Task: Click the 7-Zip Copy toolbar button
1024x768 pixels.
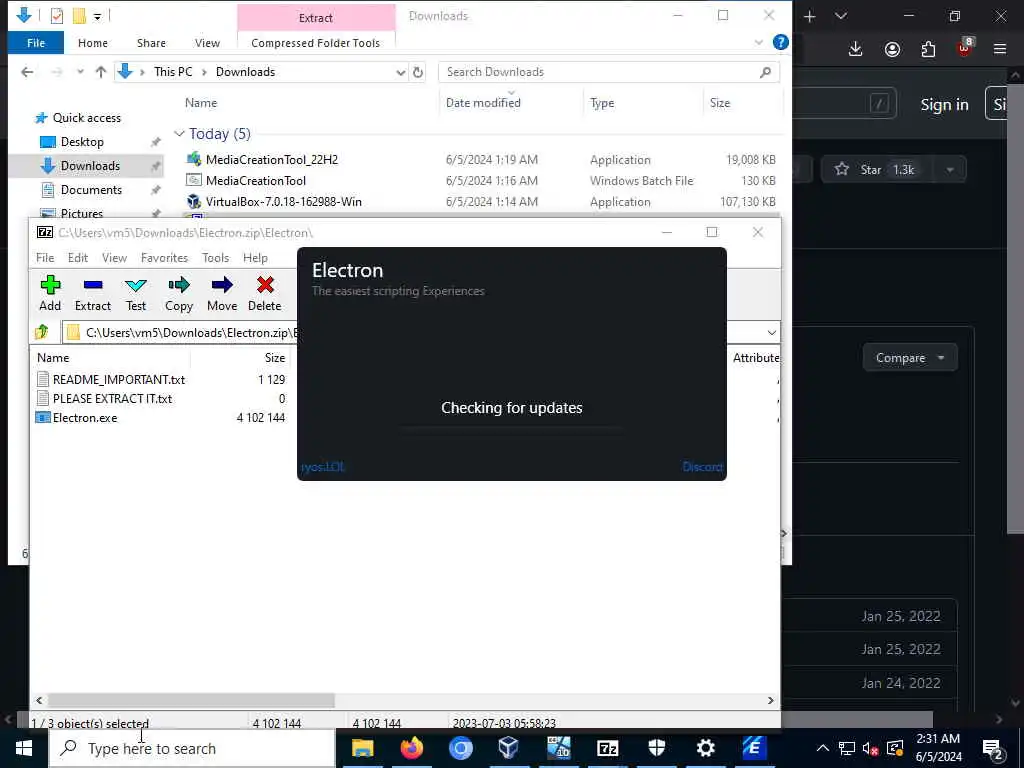Action: pos(179,293)
